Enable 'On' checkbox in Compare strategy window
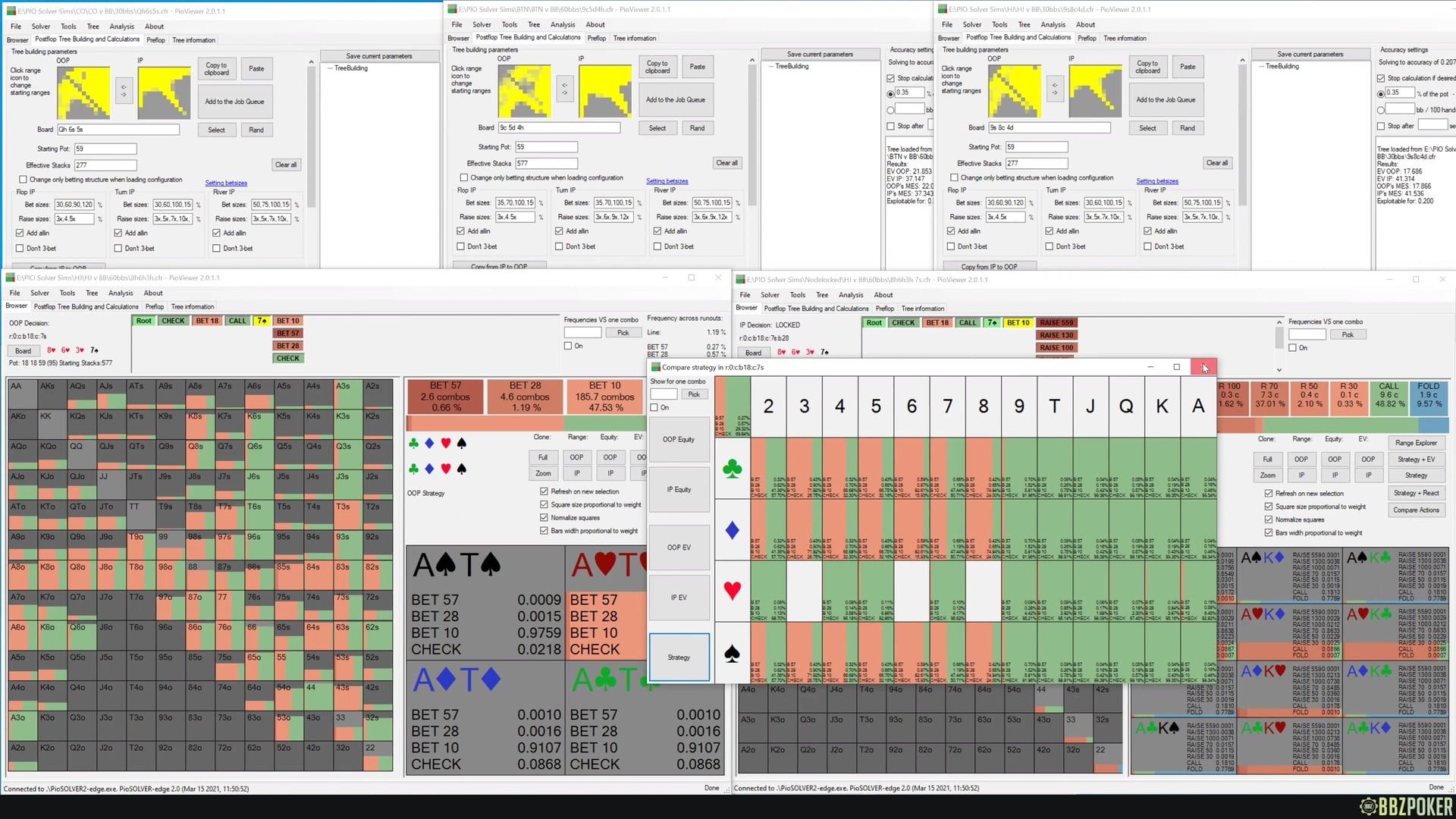This screenshot has width=1456, height=819. pyautogui.click(x=654, y=408)
